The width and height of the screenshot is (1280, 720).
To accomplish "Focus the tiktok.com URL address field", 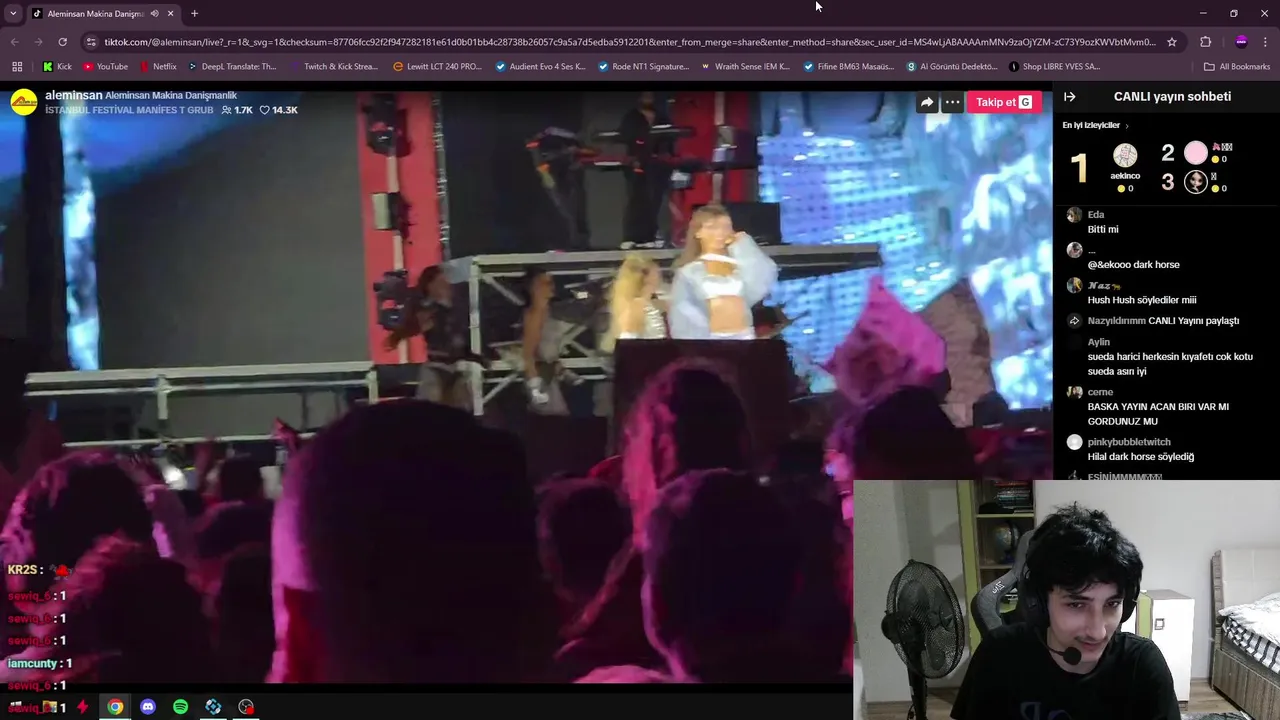I will [630, 42].
